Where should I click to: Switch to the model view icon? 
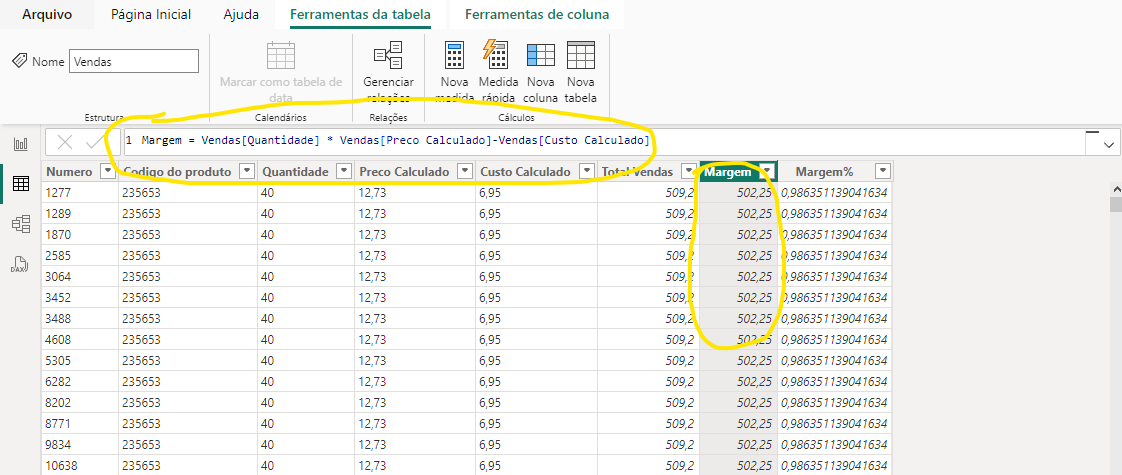(x=21, y=225)
